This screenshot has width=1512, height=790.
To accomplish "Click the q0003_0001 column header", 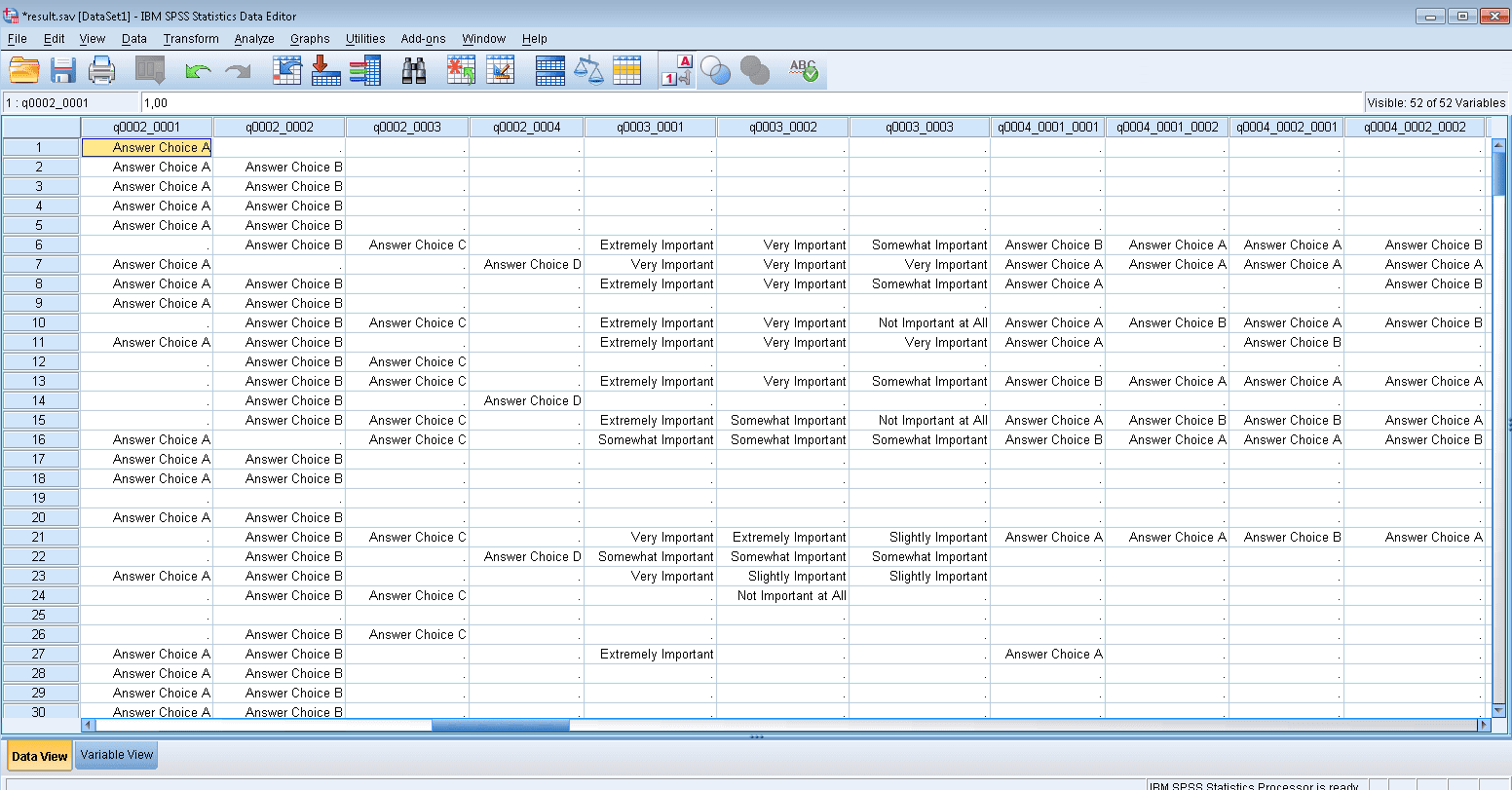I will click(x=650, y=127).
